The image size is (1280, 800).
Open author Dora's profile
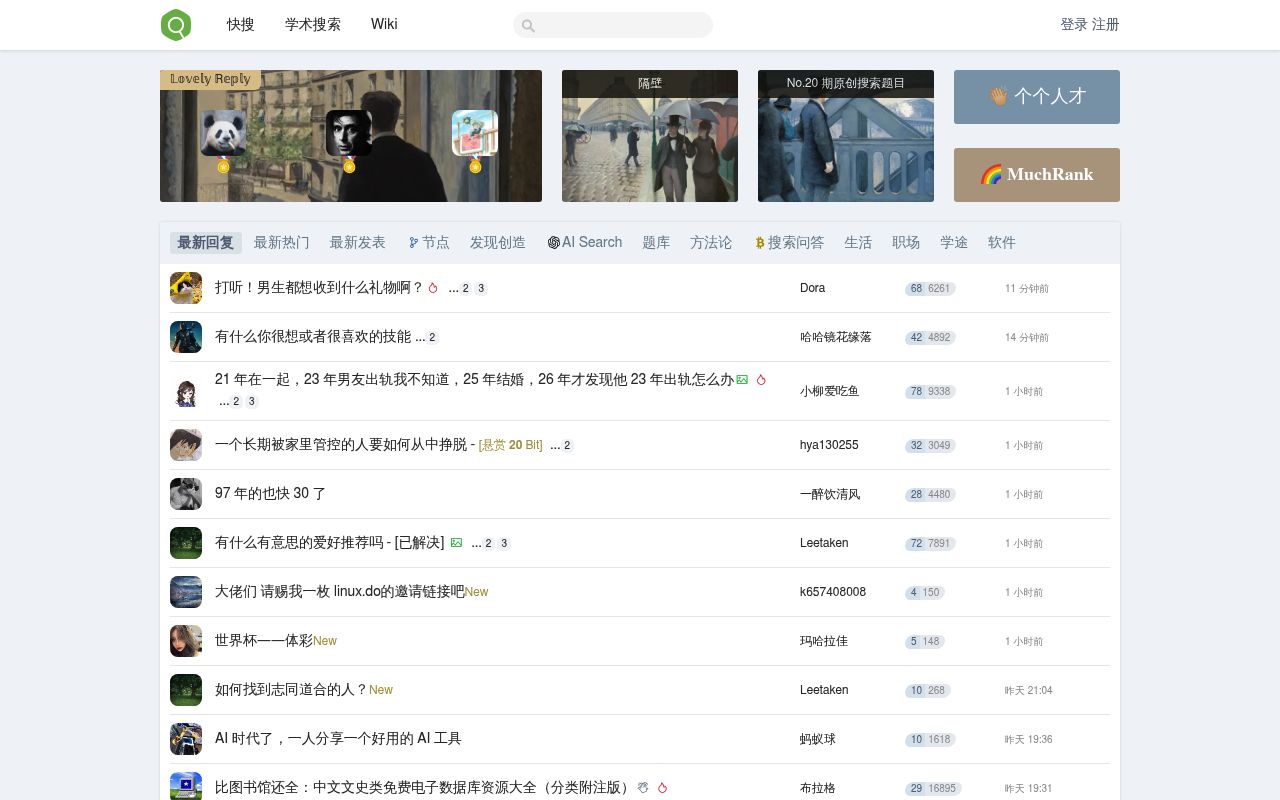[813, 288]
